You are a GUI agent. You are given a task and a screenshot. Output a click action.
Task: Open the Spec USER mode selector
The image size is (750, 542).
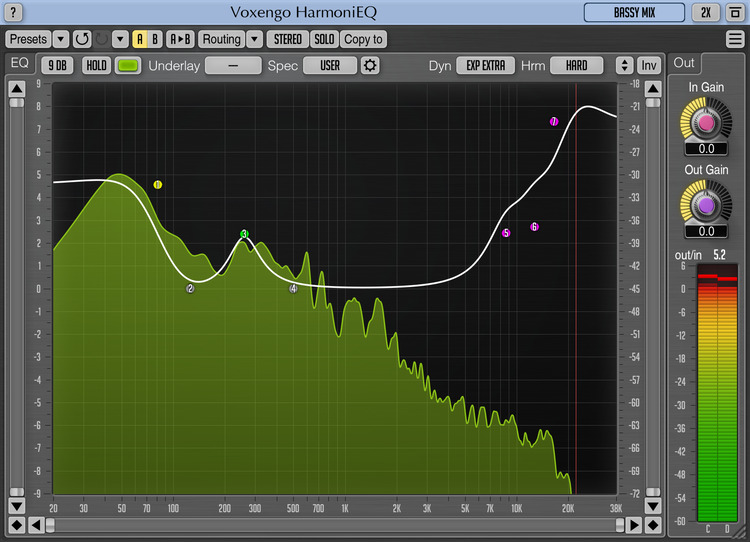330,66
